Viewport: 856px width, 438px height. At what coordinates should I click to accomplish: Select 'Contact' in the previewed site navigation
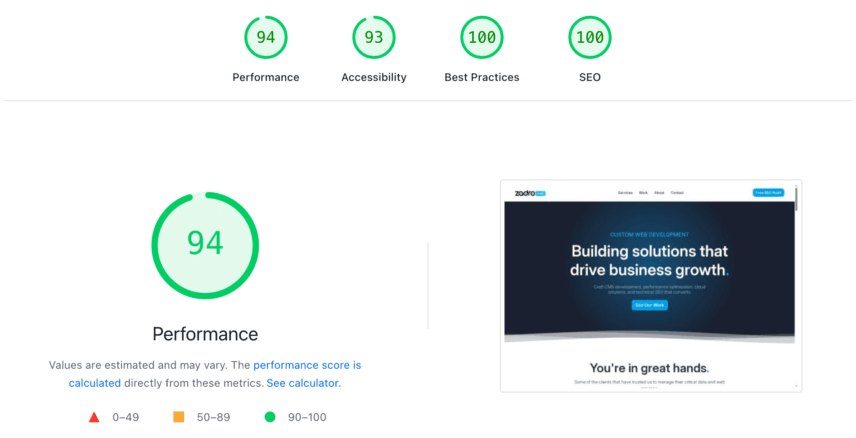click(x=677, y=192)
